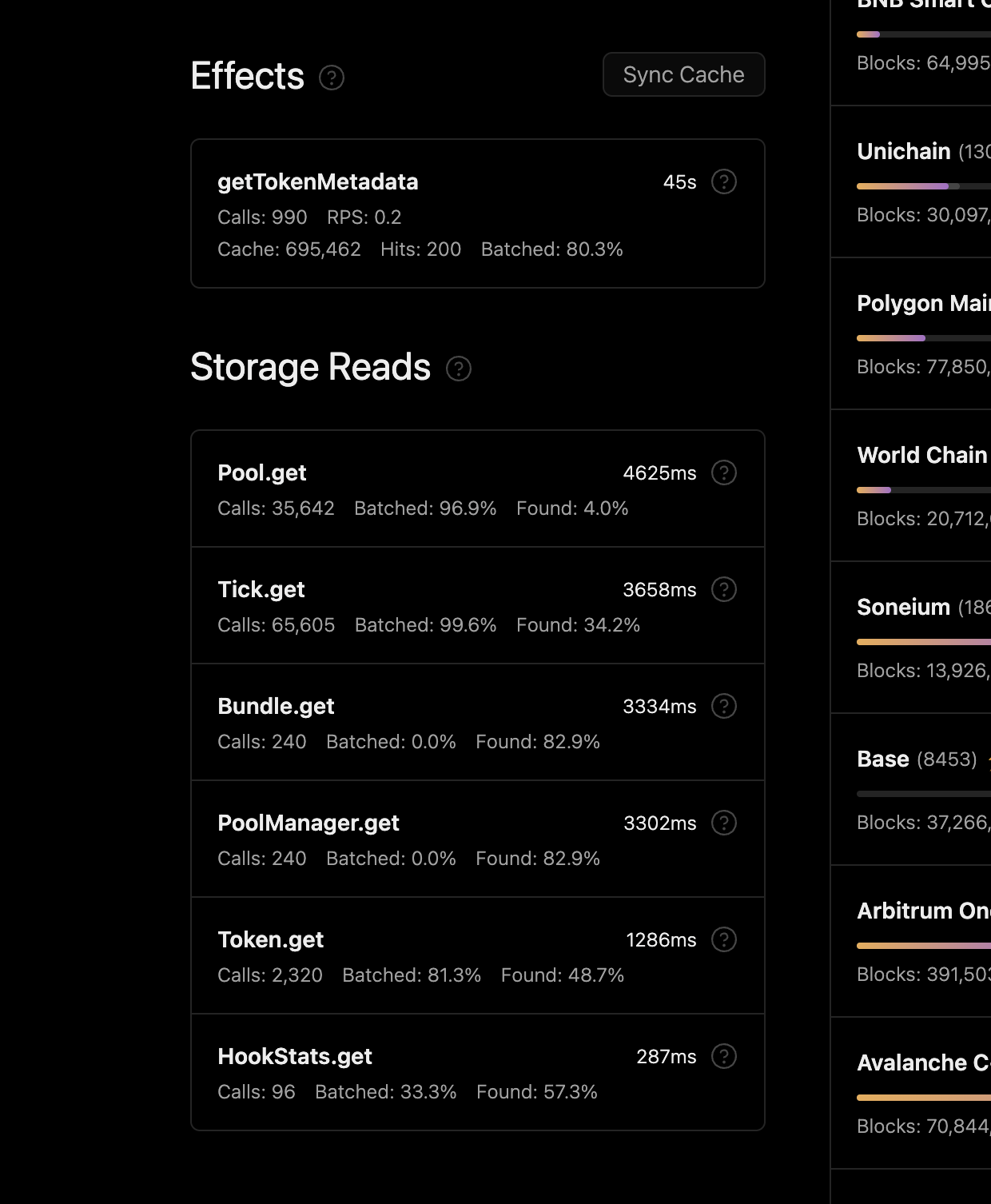The width and height of the screenshot is (991, 1204).
Task: Click the Avalanche chain title
Action: click(x=923, y=1062)
